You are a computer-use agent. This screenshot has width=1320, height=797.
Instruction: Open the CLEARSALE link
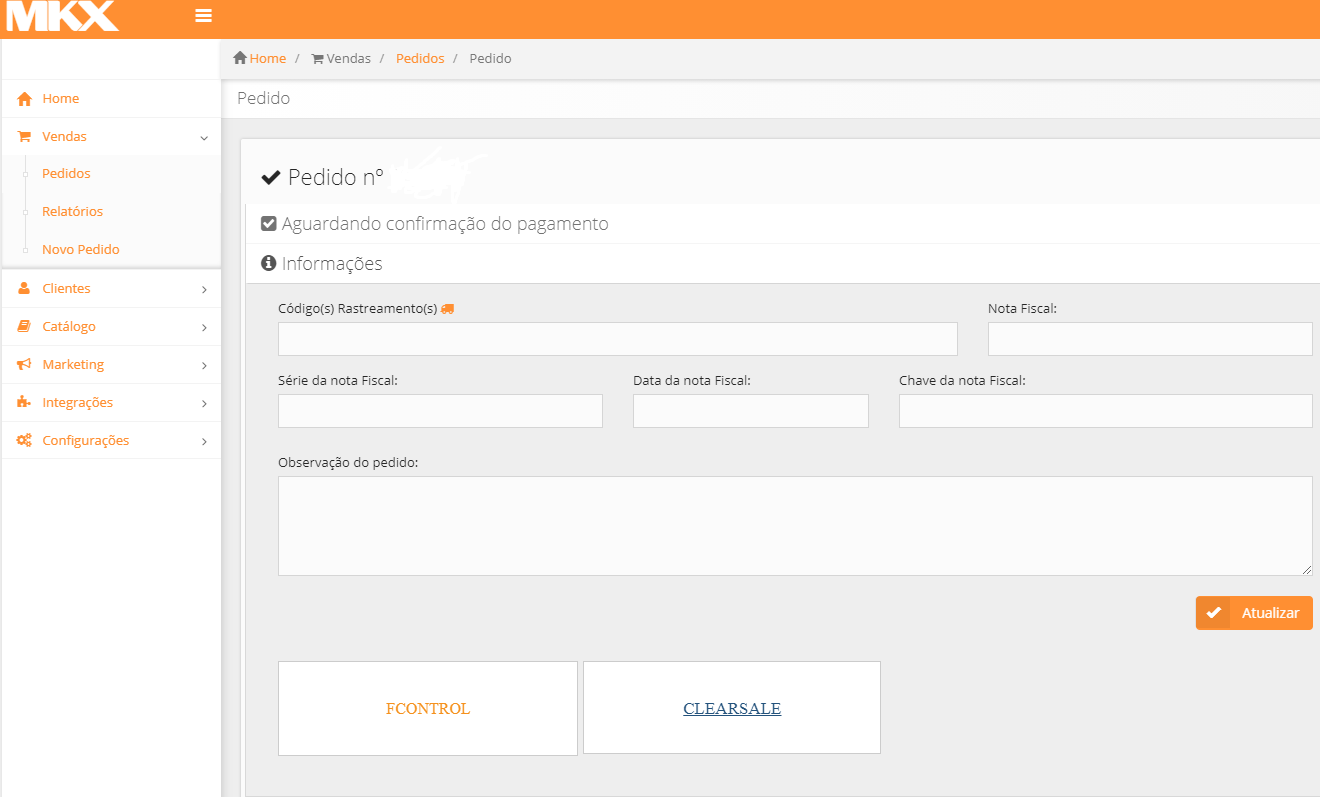click(x=732, y=709)
